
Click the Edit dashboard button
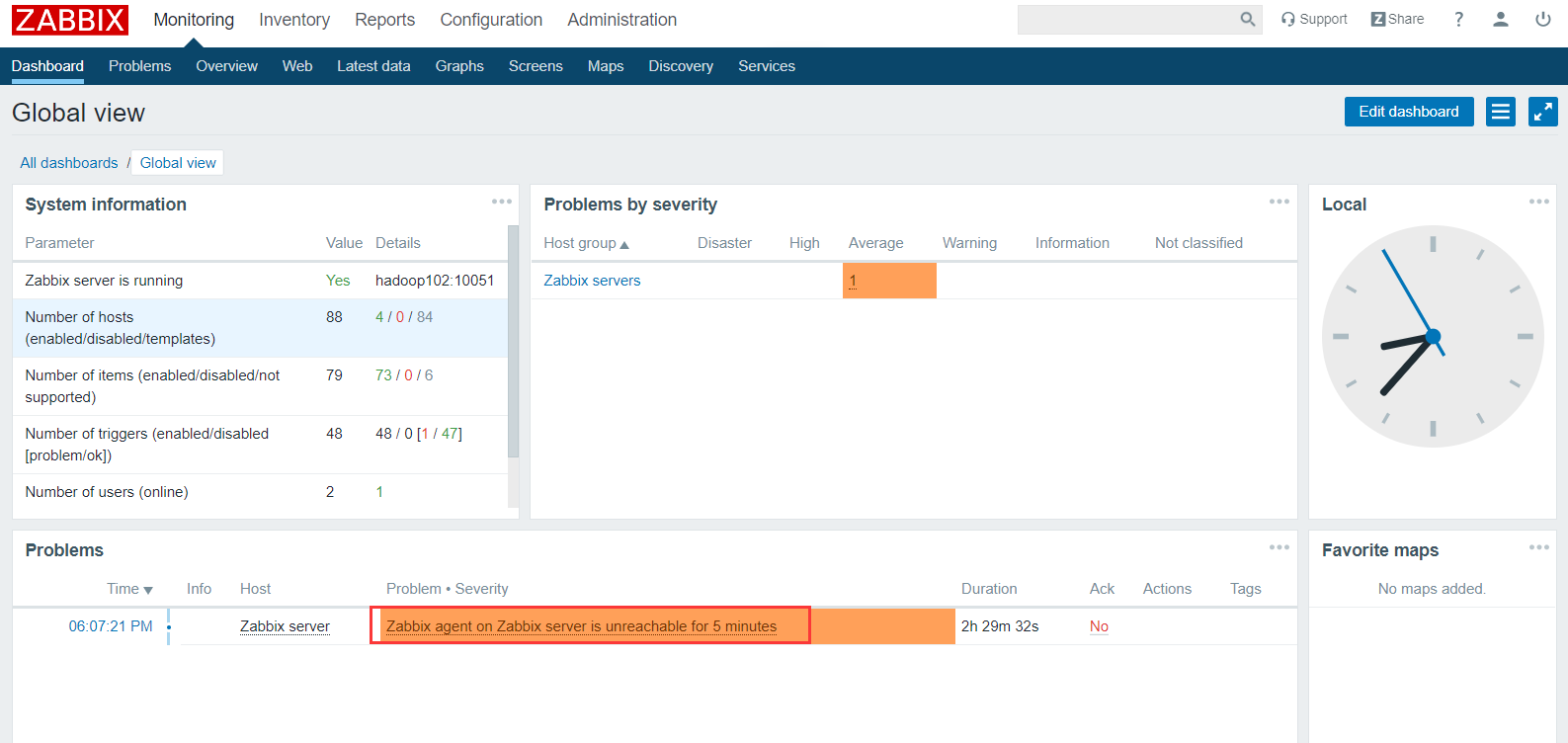click(1409, 112)
